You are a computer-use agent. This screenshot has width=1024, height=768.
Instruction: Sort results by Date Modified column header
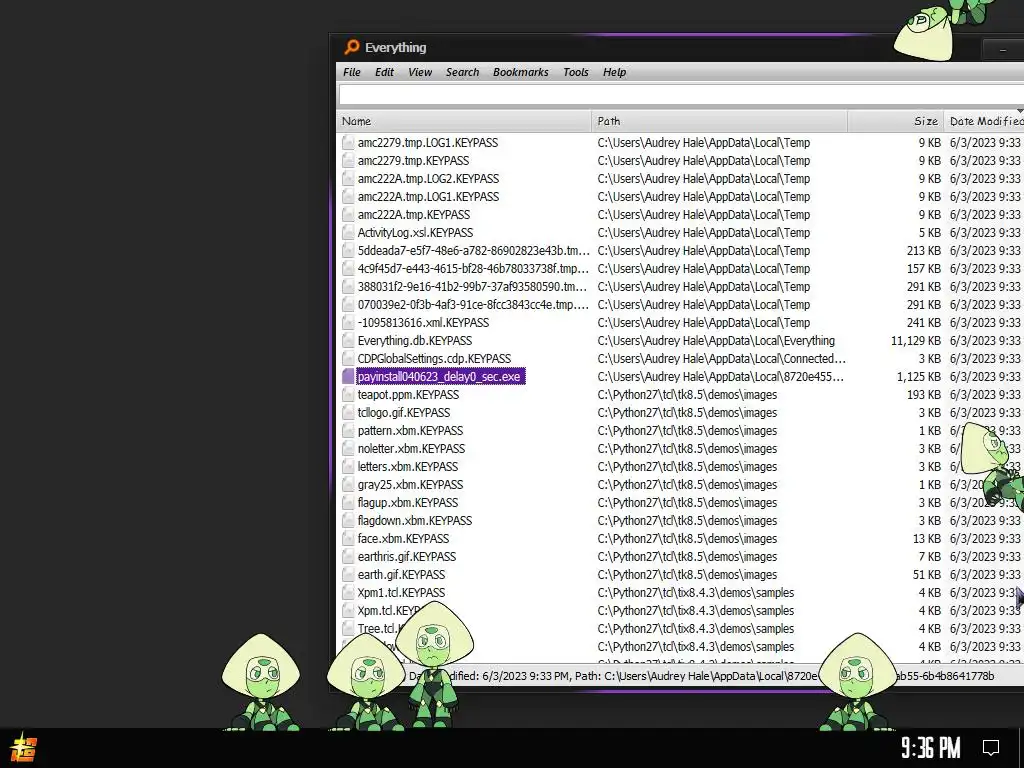pyautogui.click(x=984, y=121)
